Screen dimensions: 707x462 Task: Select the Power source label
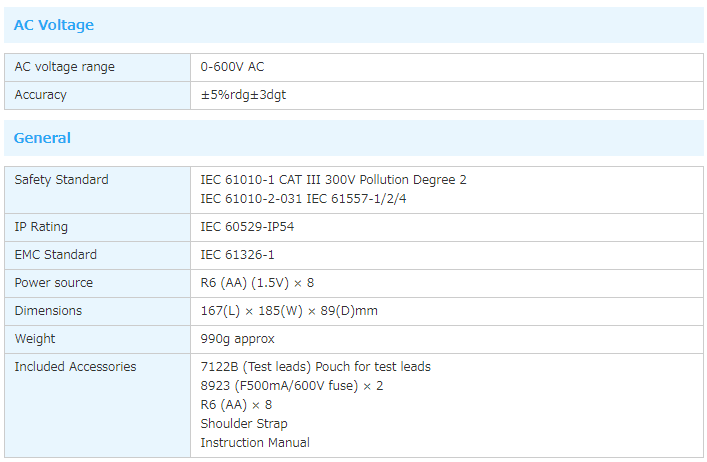pyautogui.click(x=54, y=283)
